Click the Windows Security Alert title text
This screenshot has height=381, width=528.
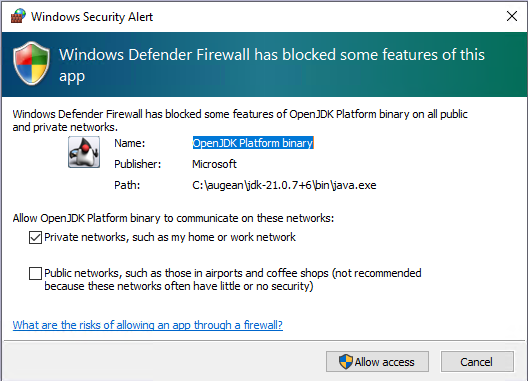click(92, 17)
